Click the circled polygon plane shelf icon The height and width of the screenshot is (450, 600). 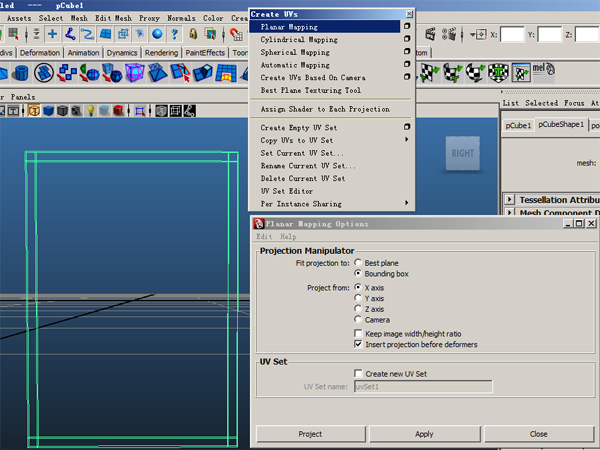coord(44,73)
